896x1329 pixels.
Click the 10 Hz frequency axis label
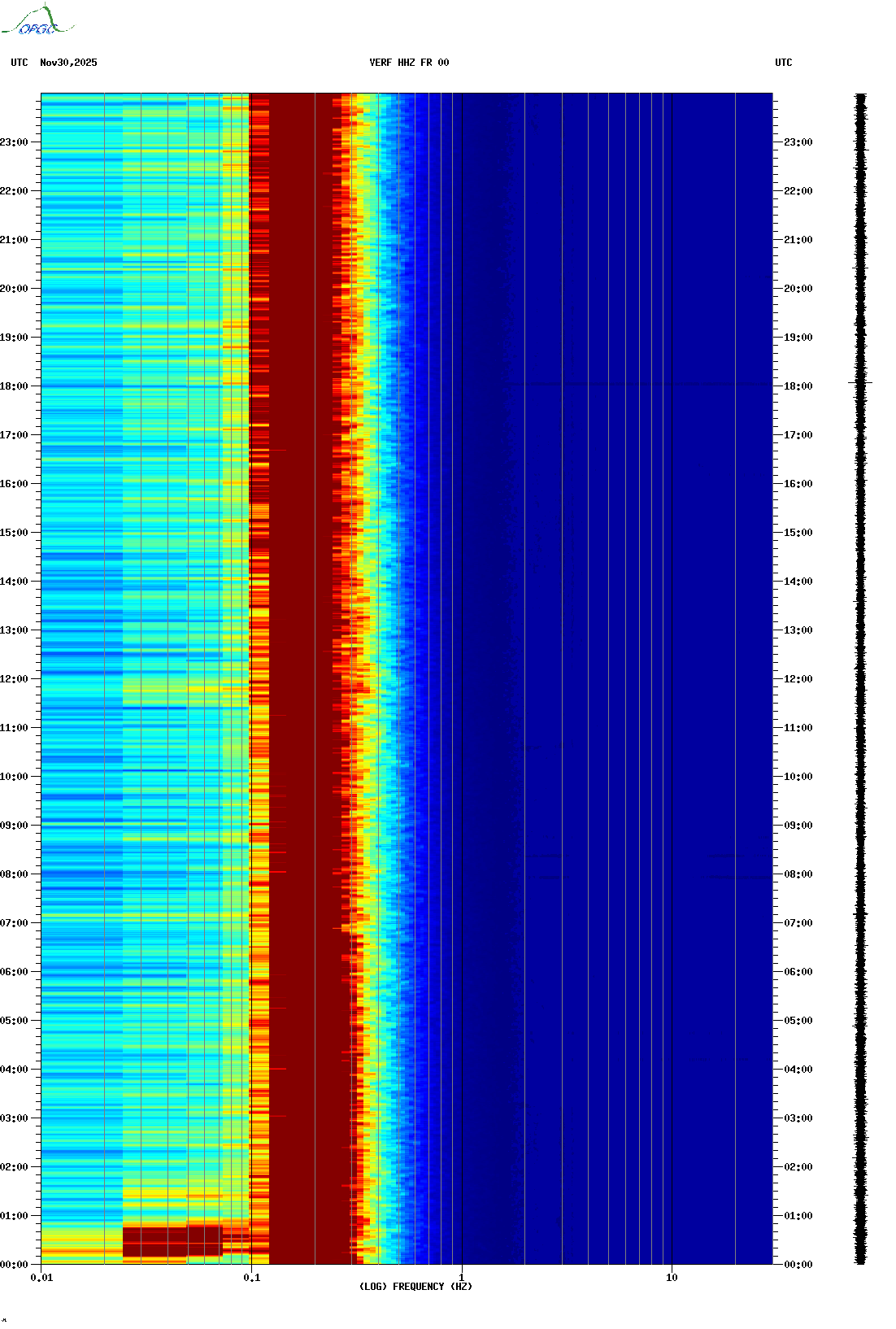tap(672, 1278)
